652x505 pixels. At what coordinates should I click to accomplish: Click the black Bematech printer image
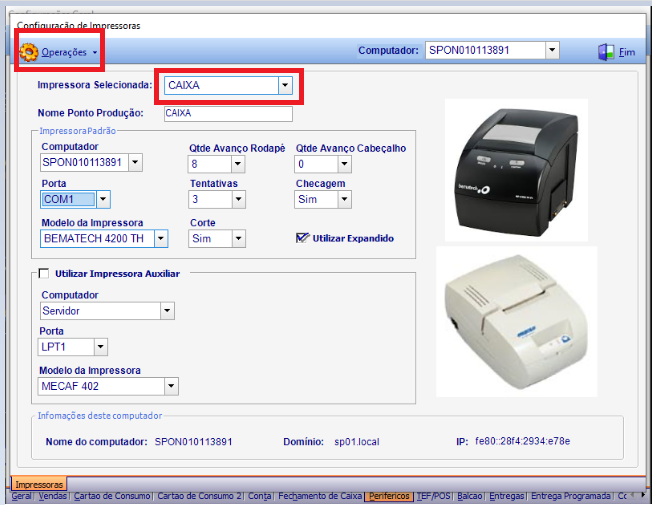516,170
